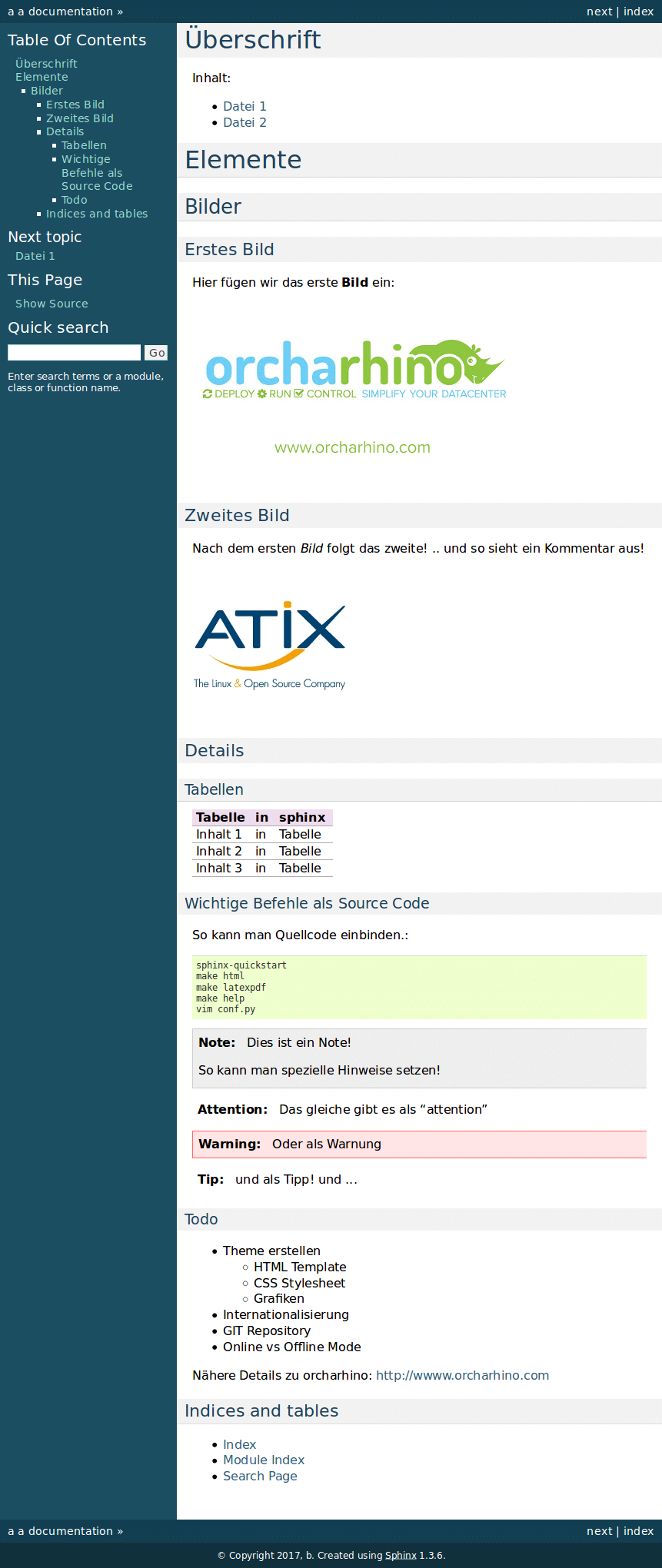Screen dimensions: 662x1568
Task: Open 'a a documentation' breadcrumb in top bar
Action: point(60,12)
